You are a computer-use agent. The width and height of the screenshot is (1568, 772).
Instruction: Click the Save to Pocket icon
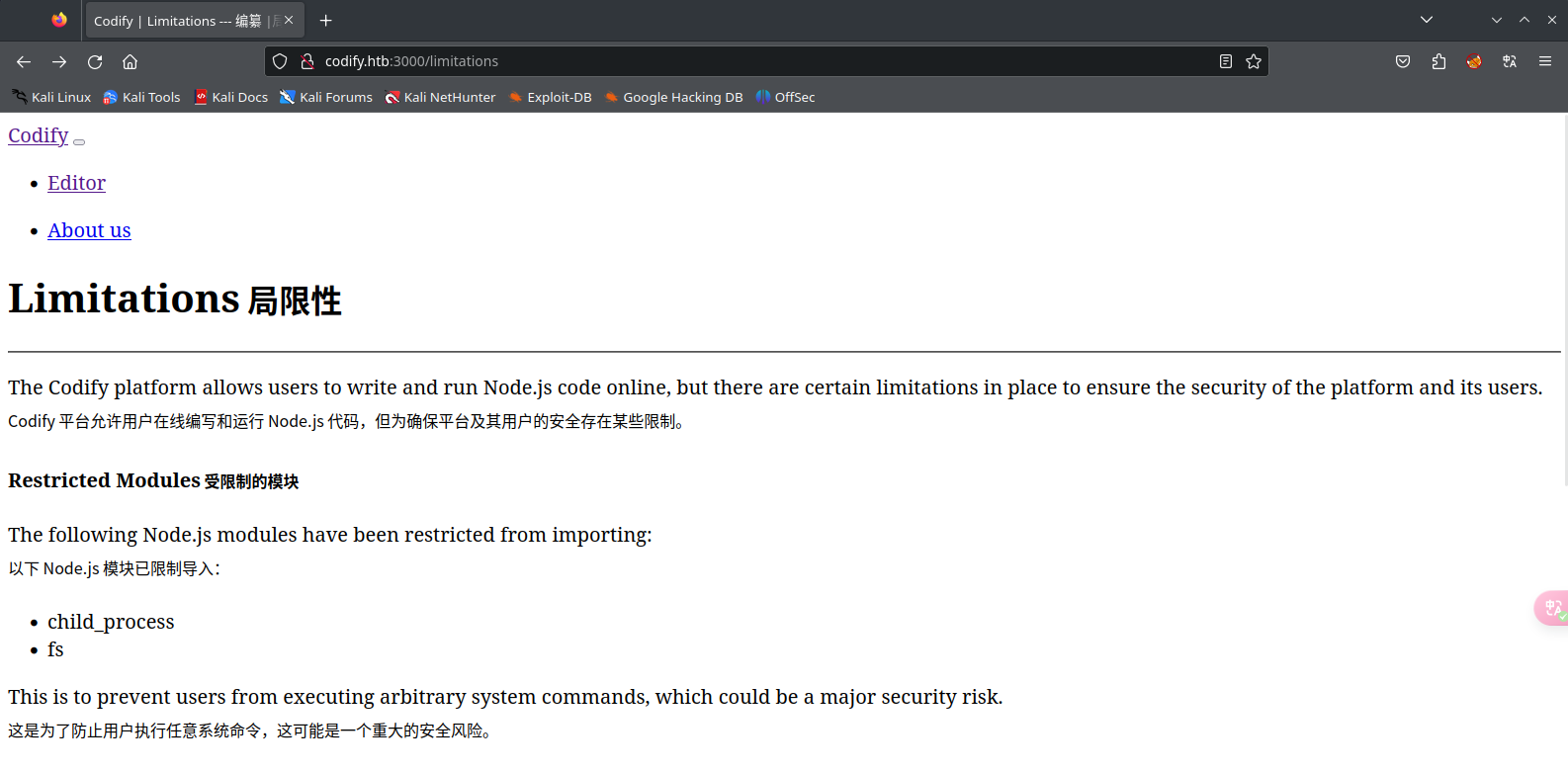tap(1403, 61)
